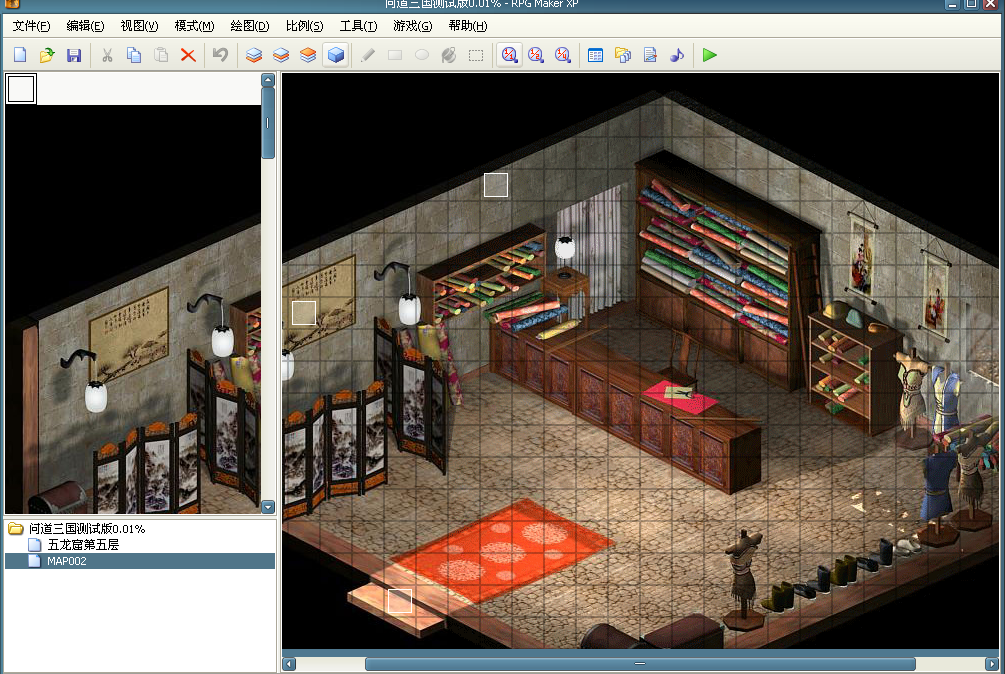Maximize the RPG Maker XP window
The width and height of the screenshot is (1005, 674).
click(972, 4)
